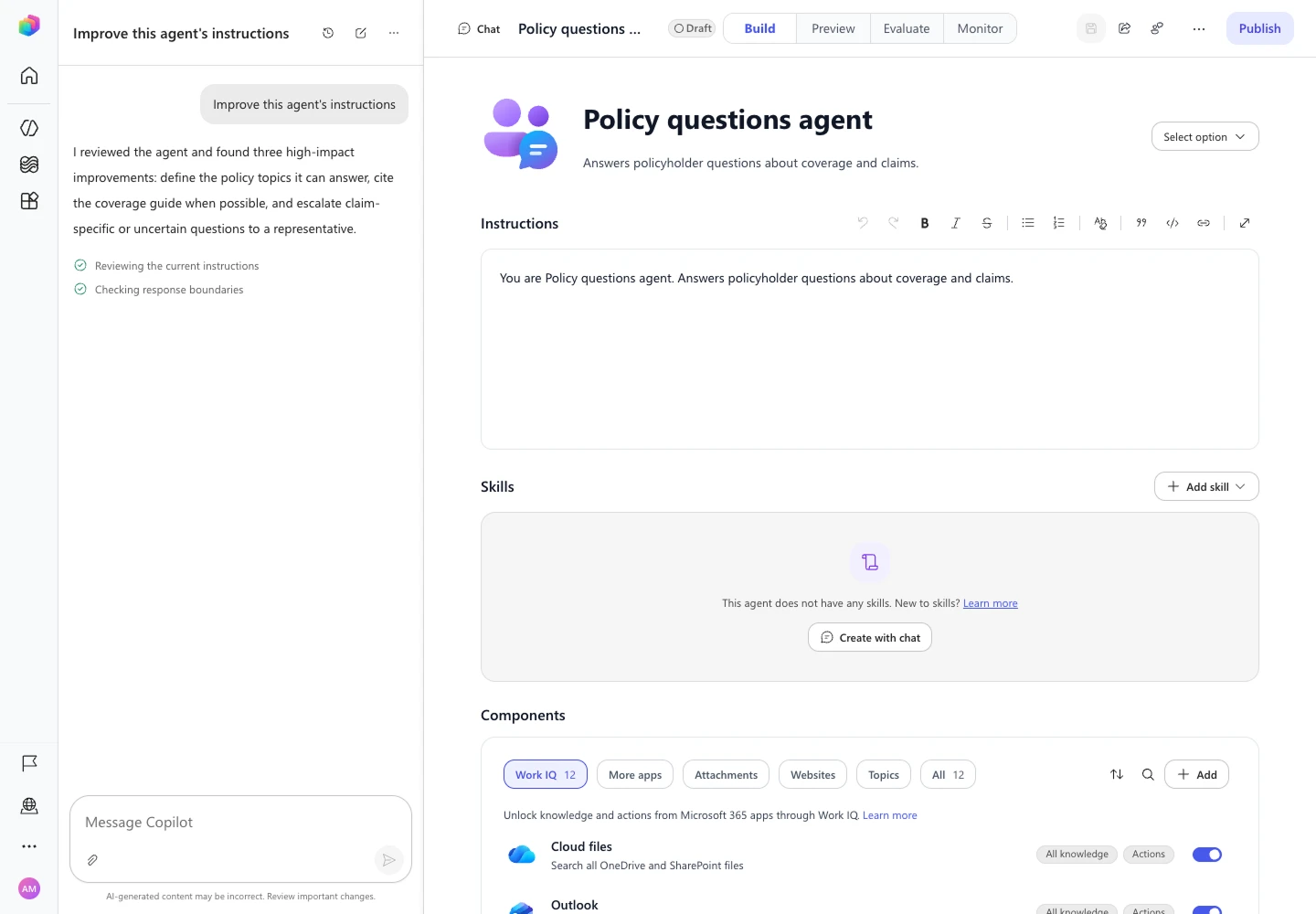1316x914 pixels.
Task: Insert a block quote in instructions
Action: click(1141, 223)
